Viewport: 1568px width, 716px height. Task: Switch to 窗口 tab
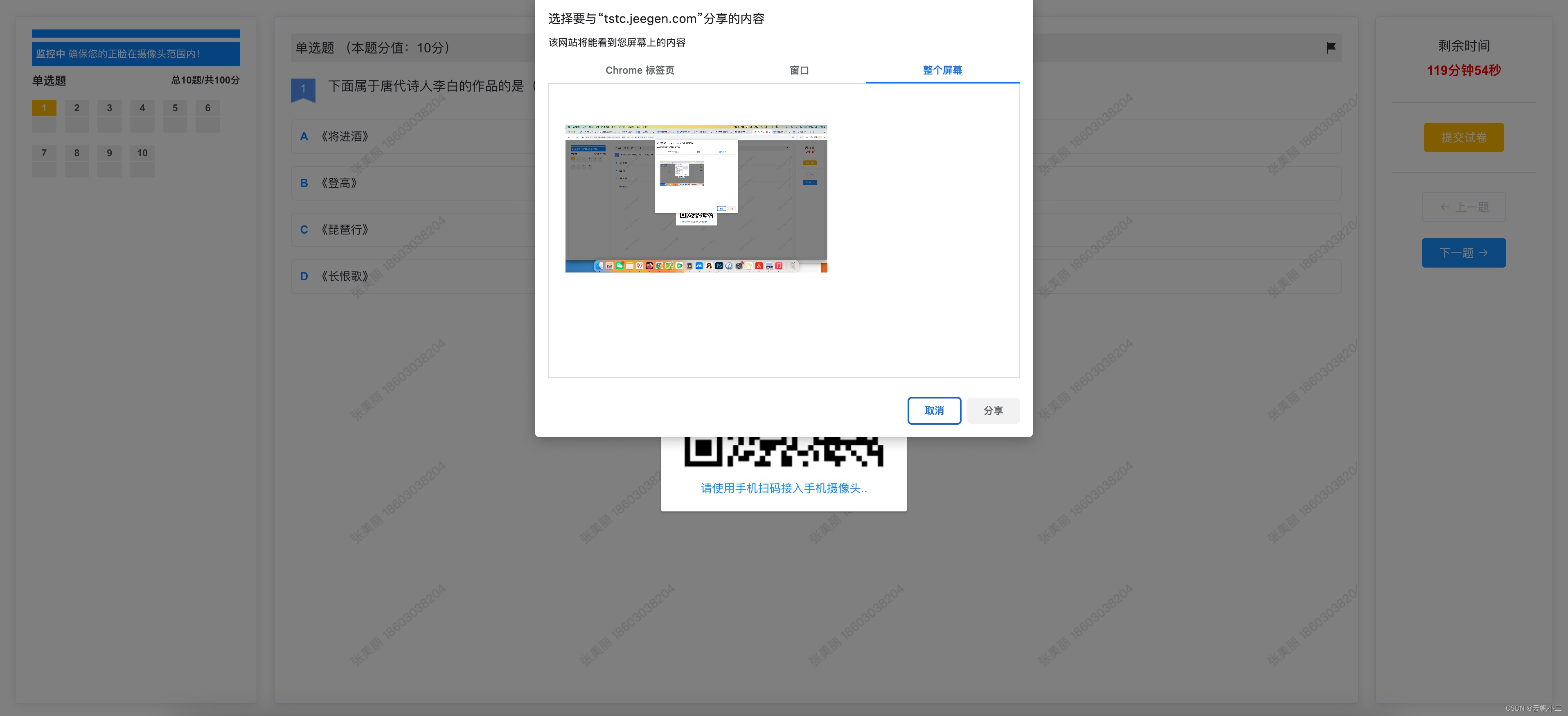(x=799, y=70)
